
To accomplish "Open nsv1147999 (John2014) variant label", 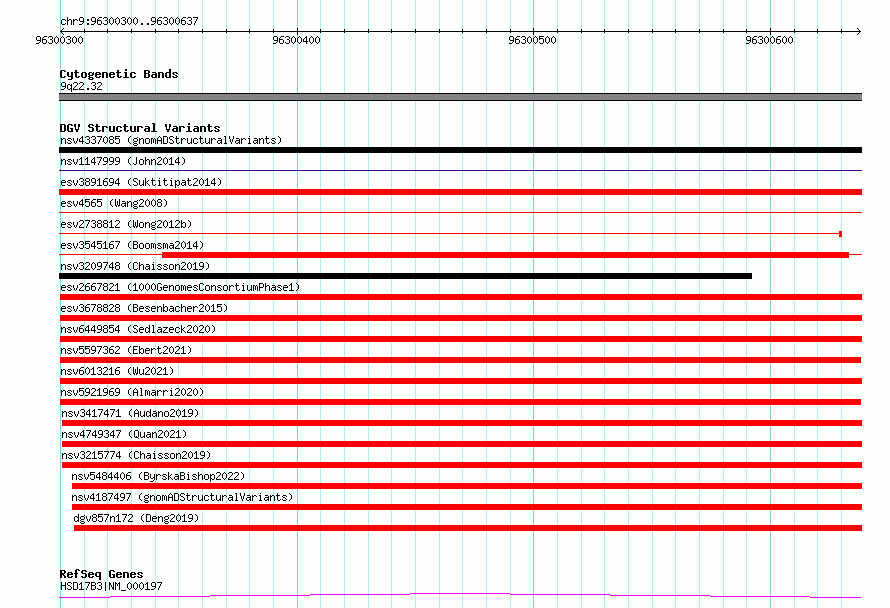I will click(123, 161).
